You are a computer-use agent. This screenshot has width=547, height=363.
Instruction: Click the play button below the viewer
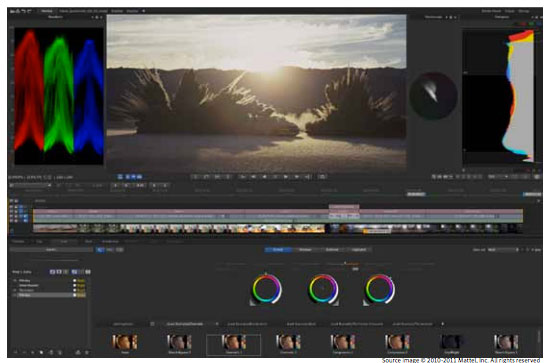(x=286, y=177)
